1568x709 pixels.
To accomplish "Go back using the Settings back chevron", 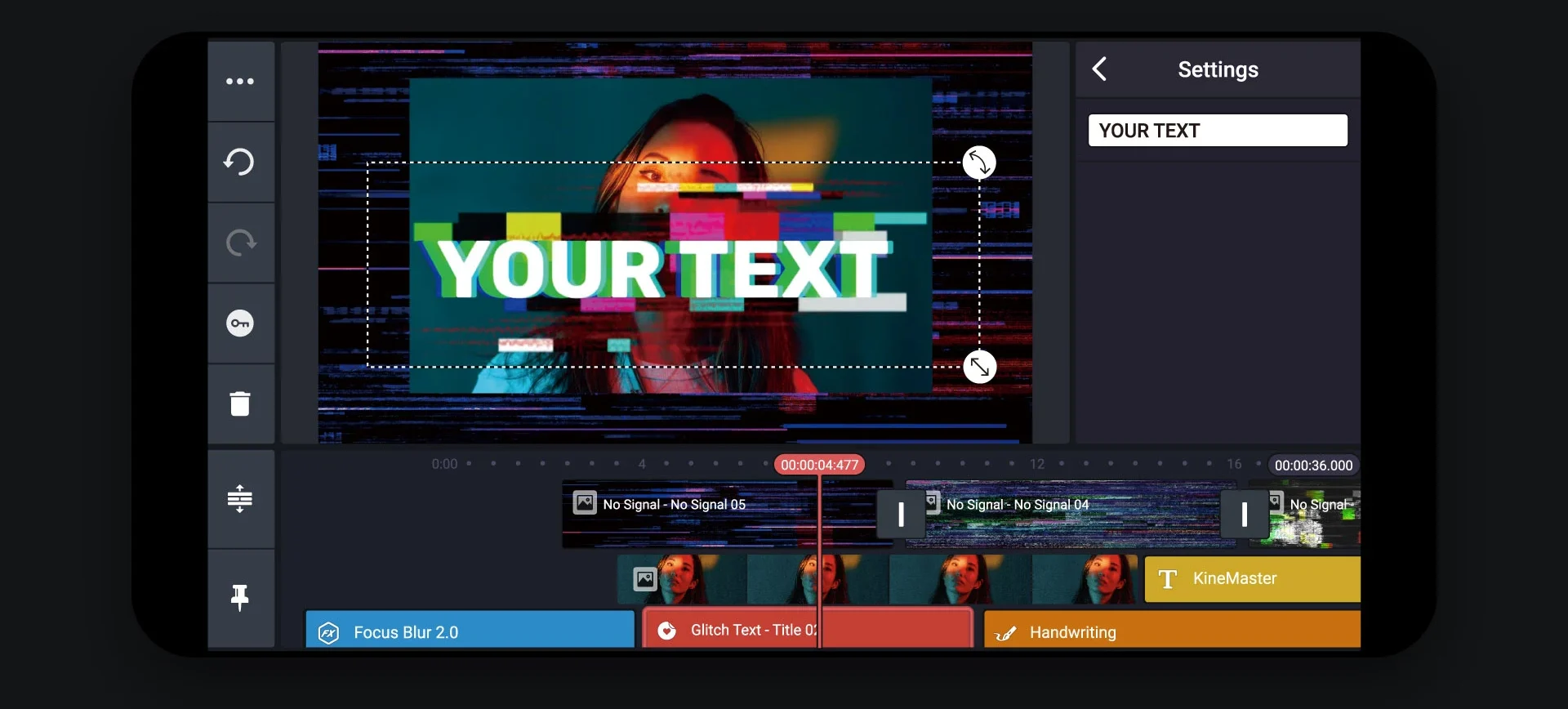I will (1100, 69).
